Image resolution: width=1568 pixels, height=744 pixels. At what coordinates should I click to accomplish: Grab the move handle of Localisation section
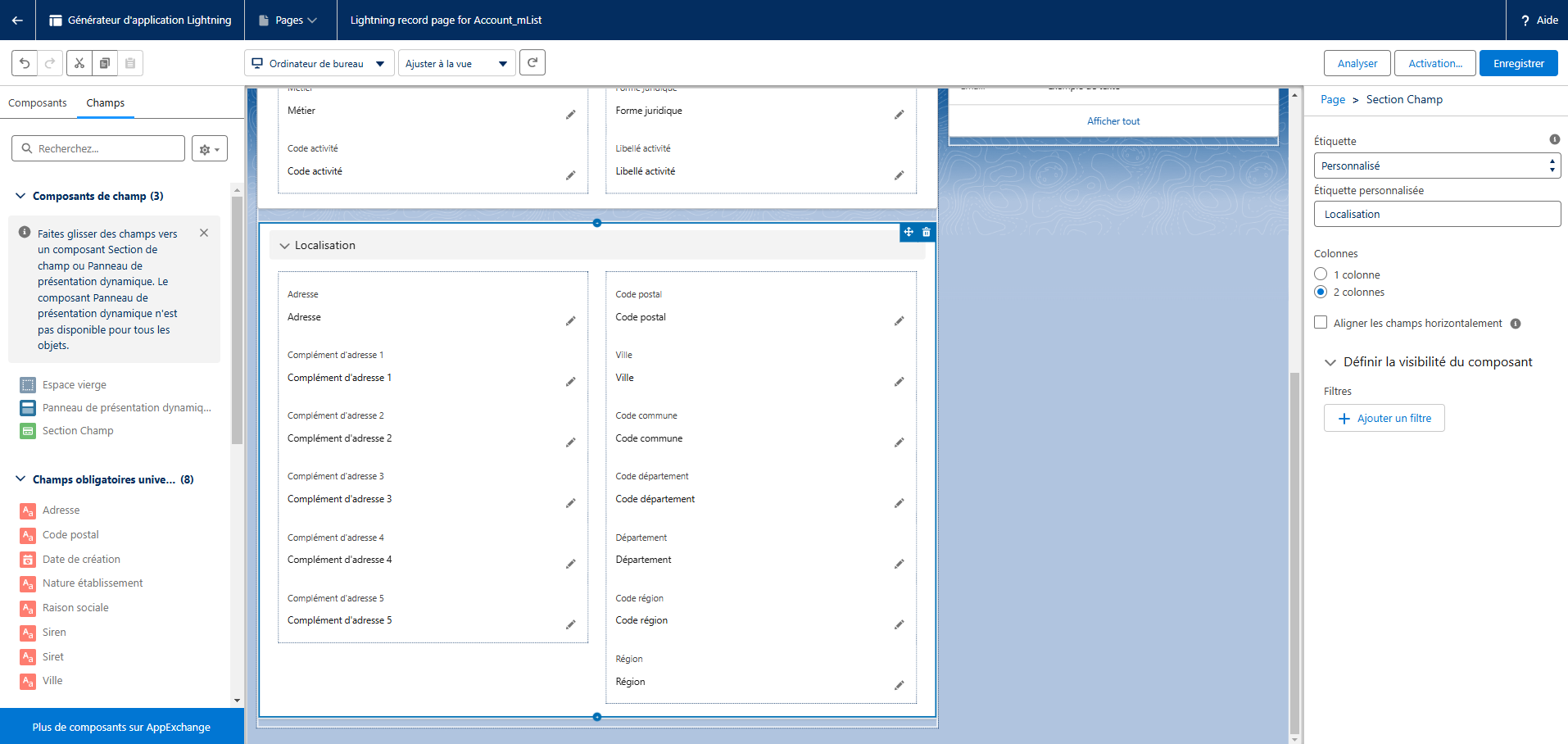tap(909, 232)
